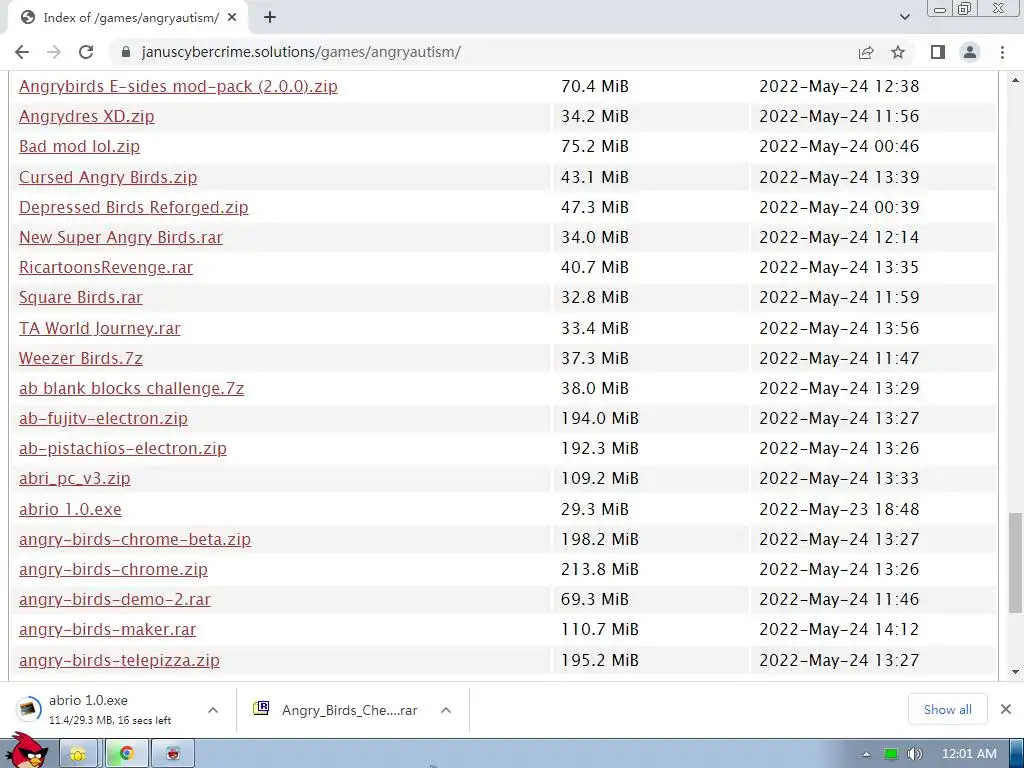The height and width of the screenshot is (768, 1024).
Task: Close the downloads bar
Action: pos(1006,709)
